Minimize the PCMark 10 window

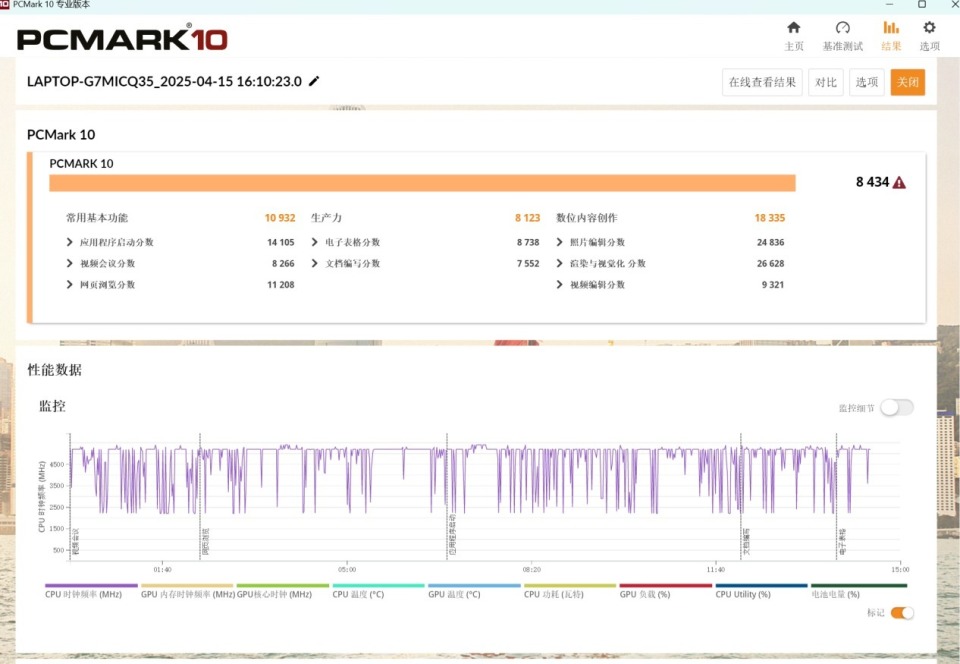click(x=890, y=4)
